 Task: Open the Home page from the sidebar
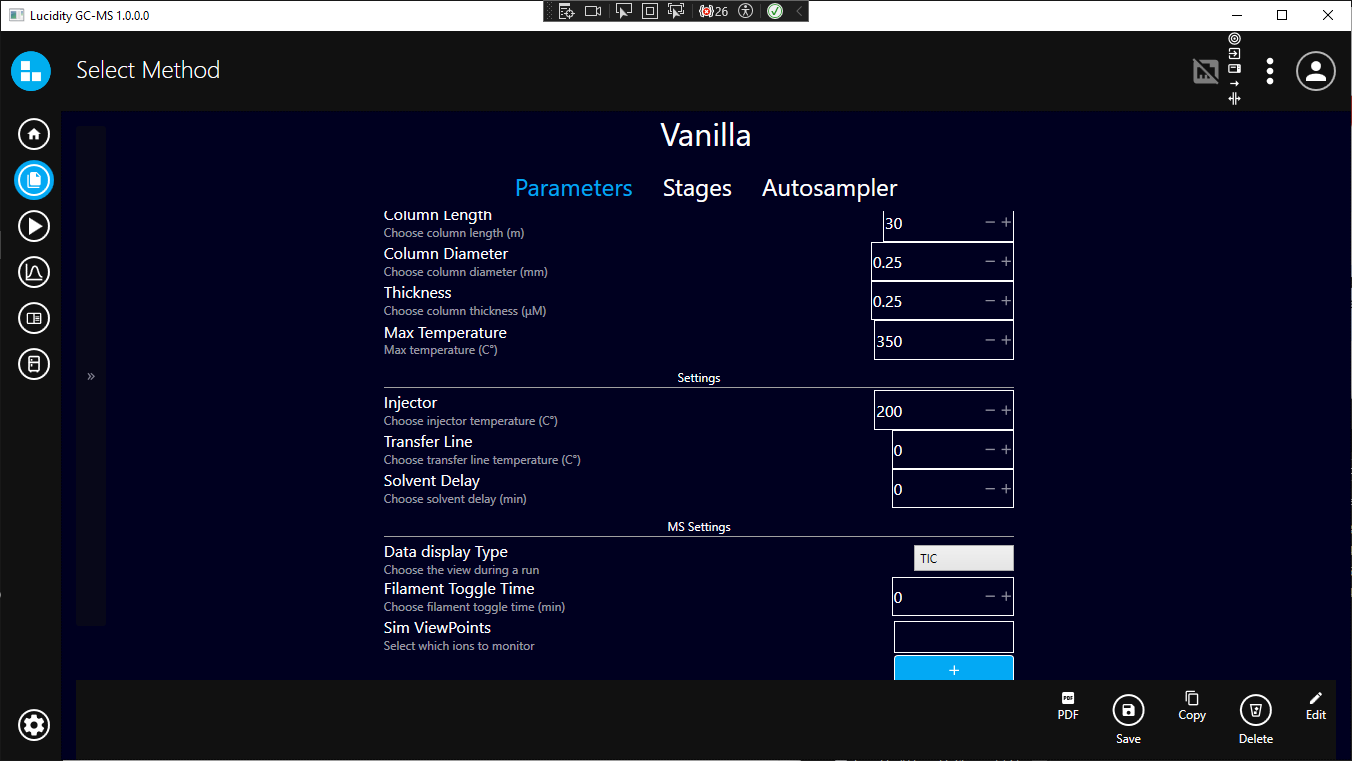(34, 134)
